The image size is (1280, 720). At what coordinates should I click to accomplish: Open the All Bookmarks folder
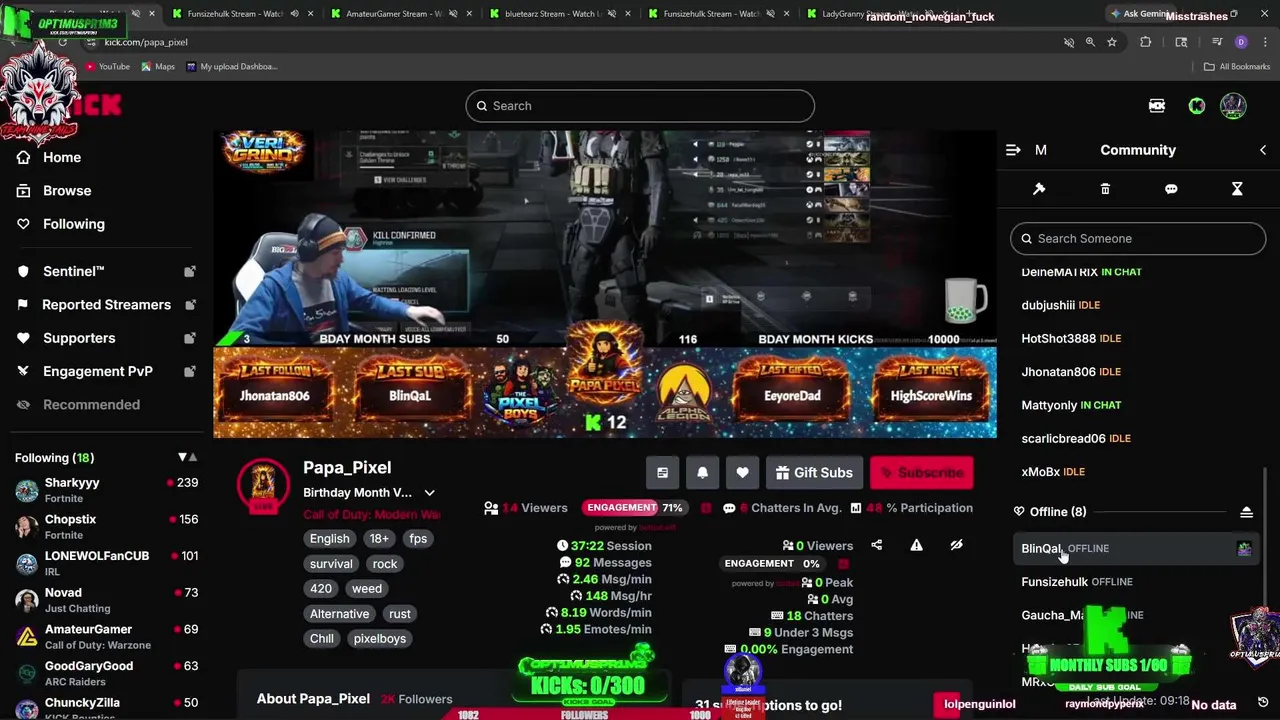1237,67
